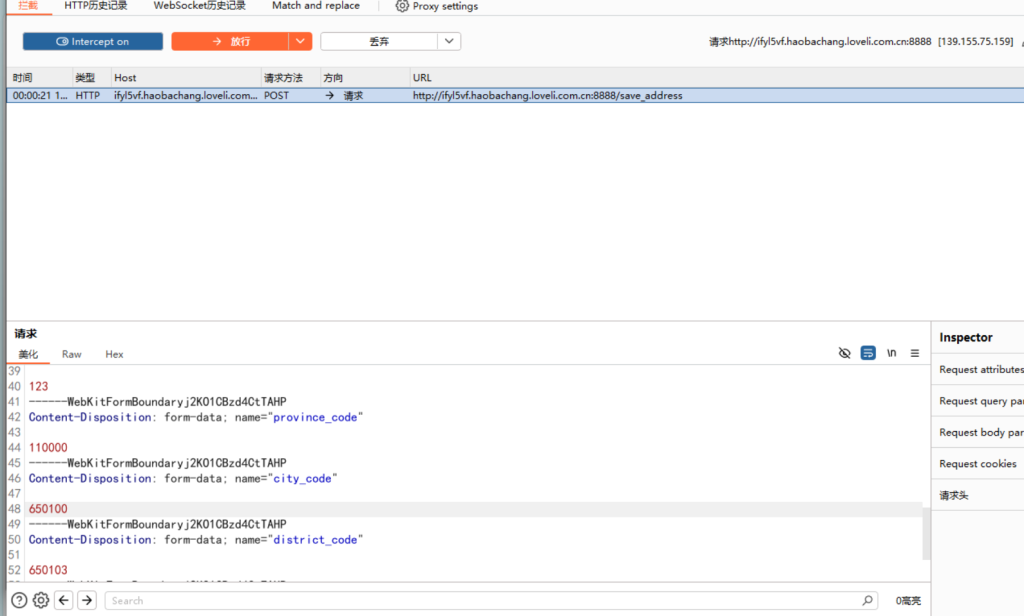1024x616 pixels.
Task: Open search settings gear icon
Action: point(41,600)
